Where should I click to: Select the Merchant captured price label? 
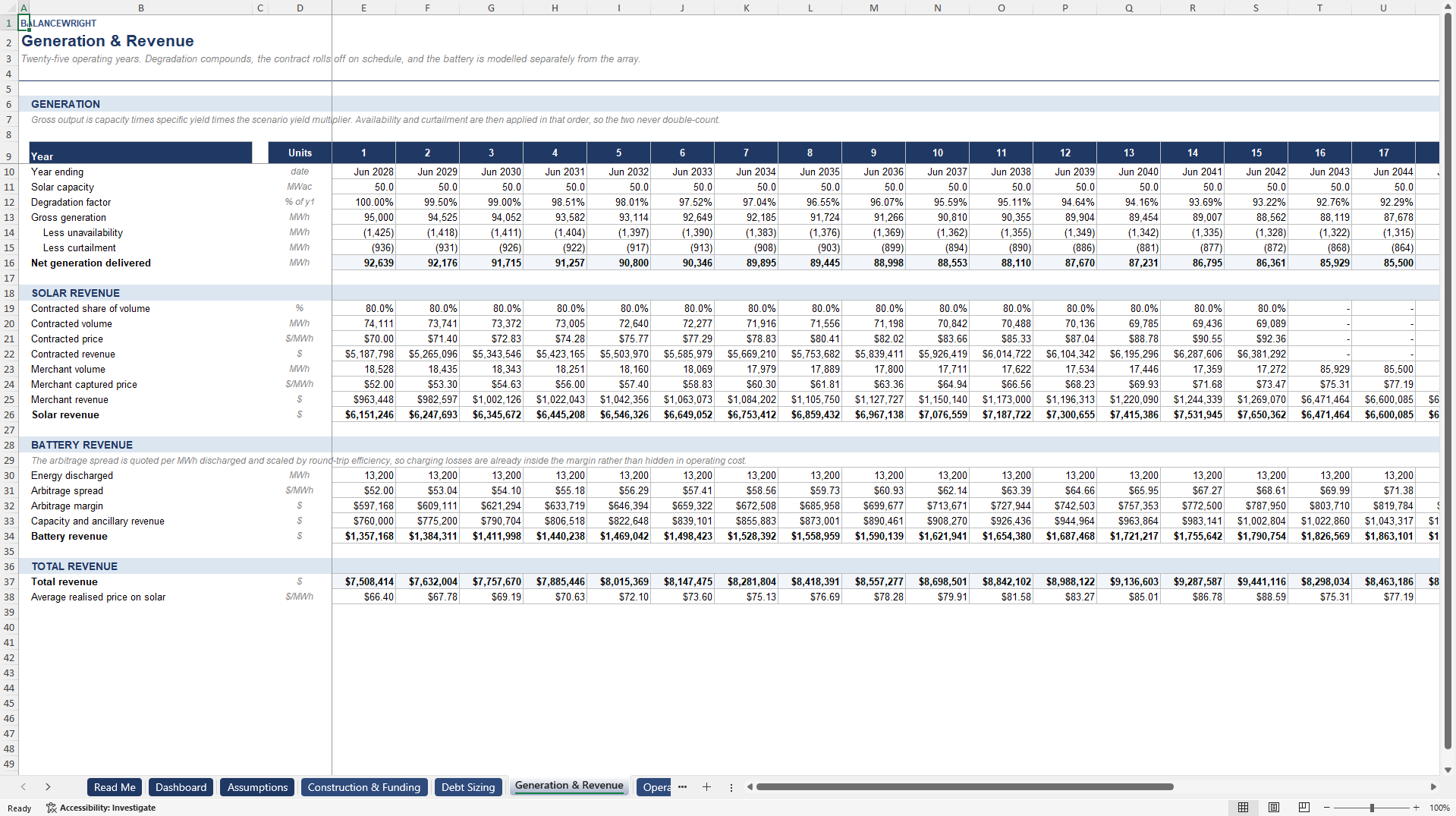click(84, 385)
